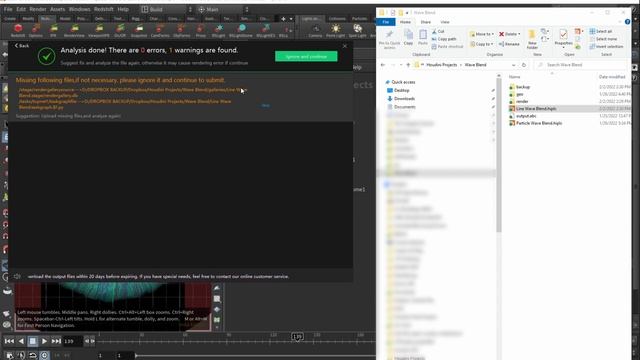Click the current frame marker on timeline
640x360 pixels.
pyautogui.click(x=297, y=337)
